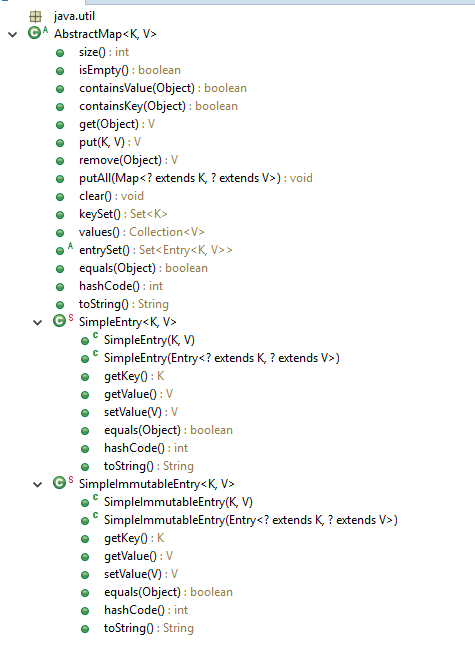
Task: Collapse the AbstractMap<K, V> node
Action: (13, 35)
